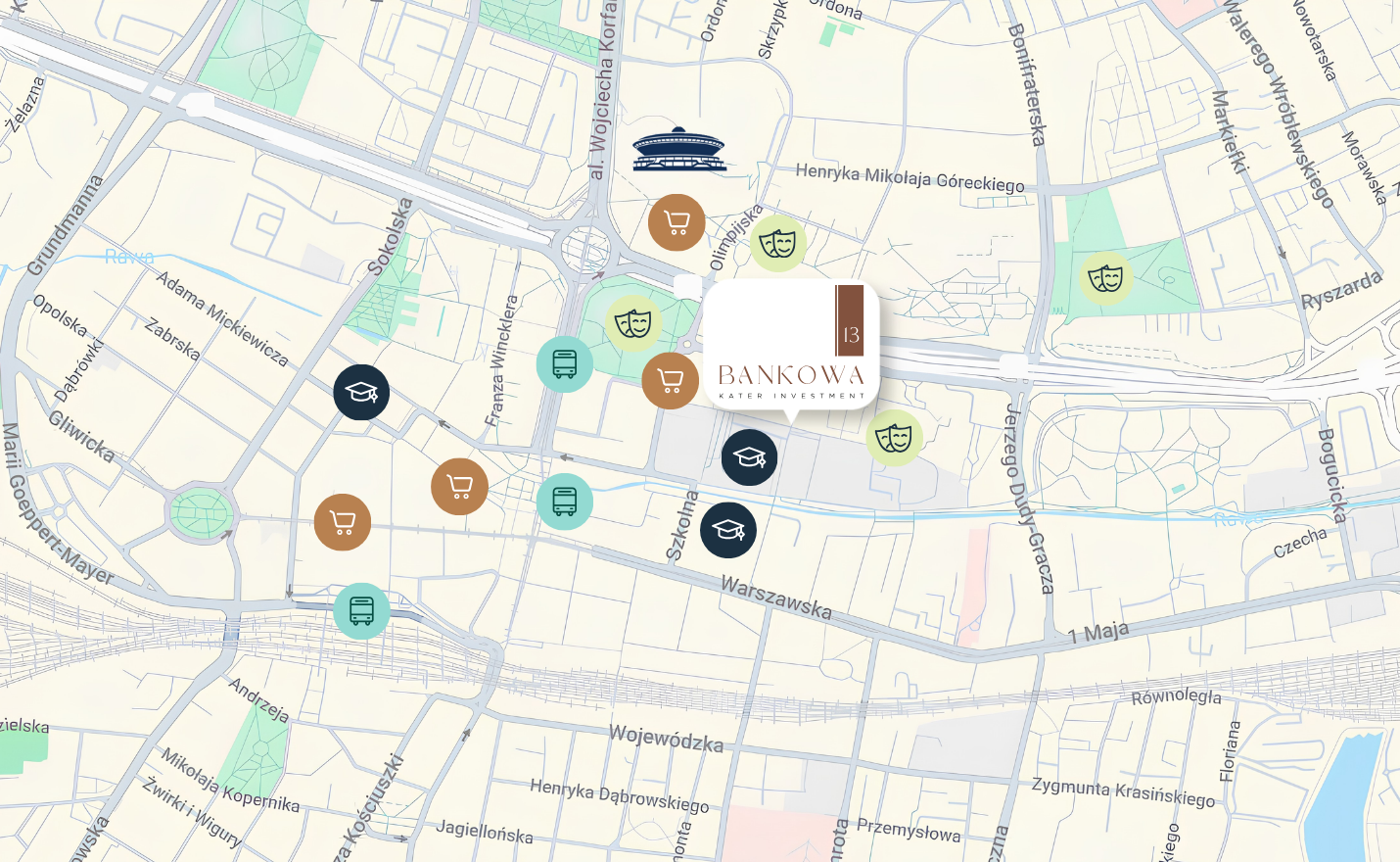Open the theater masks marker near Olimpijska street

click(778, 243)
